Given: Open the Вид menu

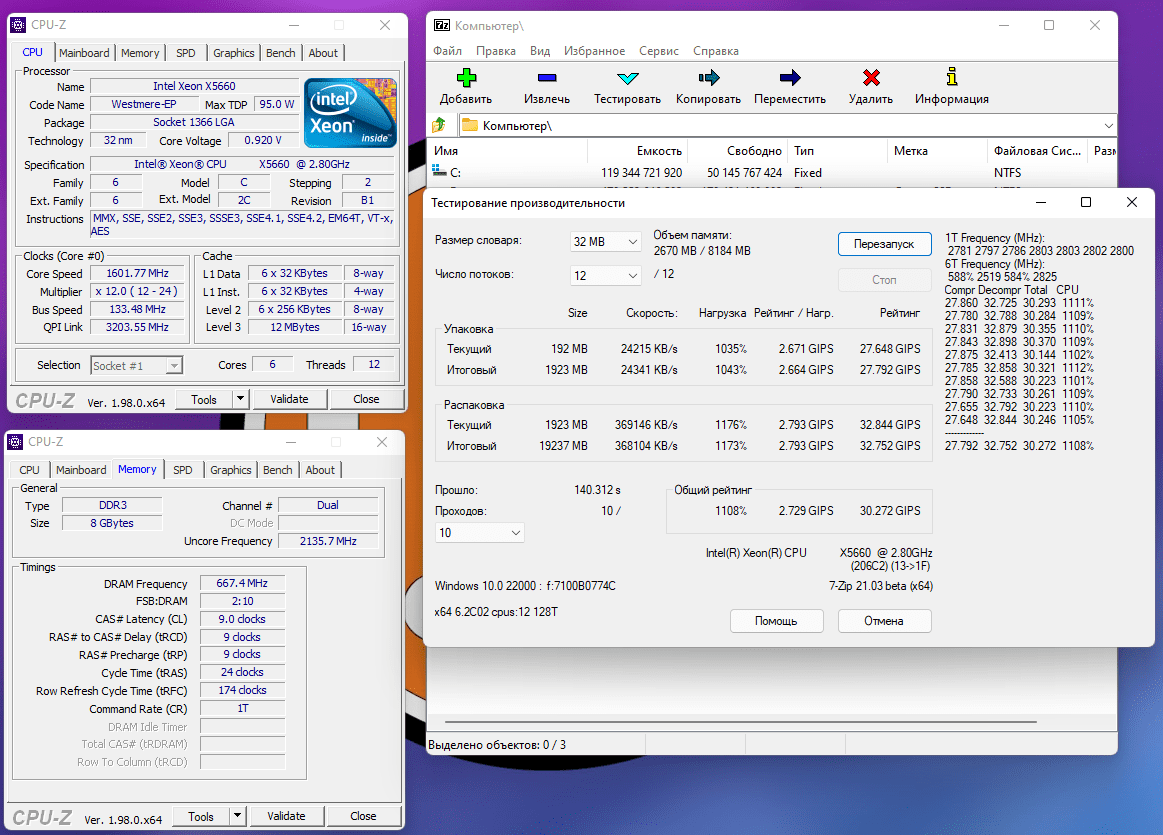Looking at the screenshot, I should [x=540, y=51].
